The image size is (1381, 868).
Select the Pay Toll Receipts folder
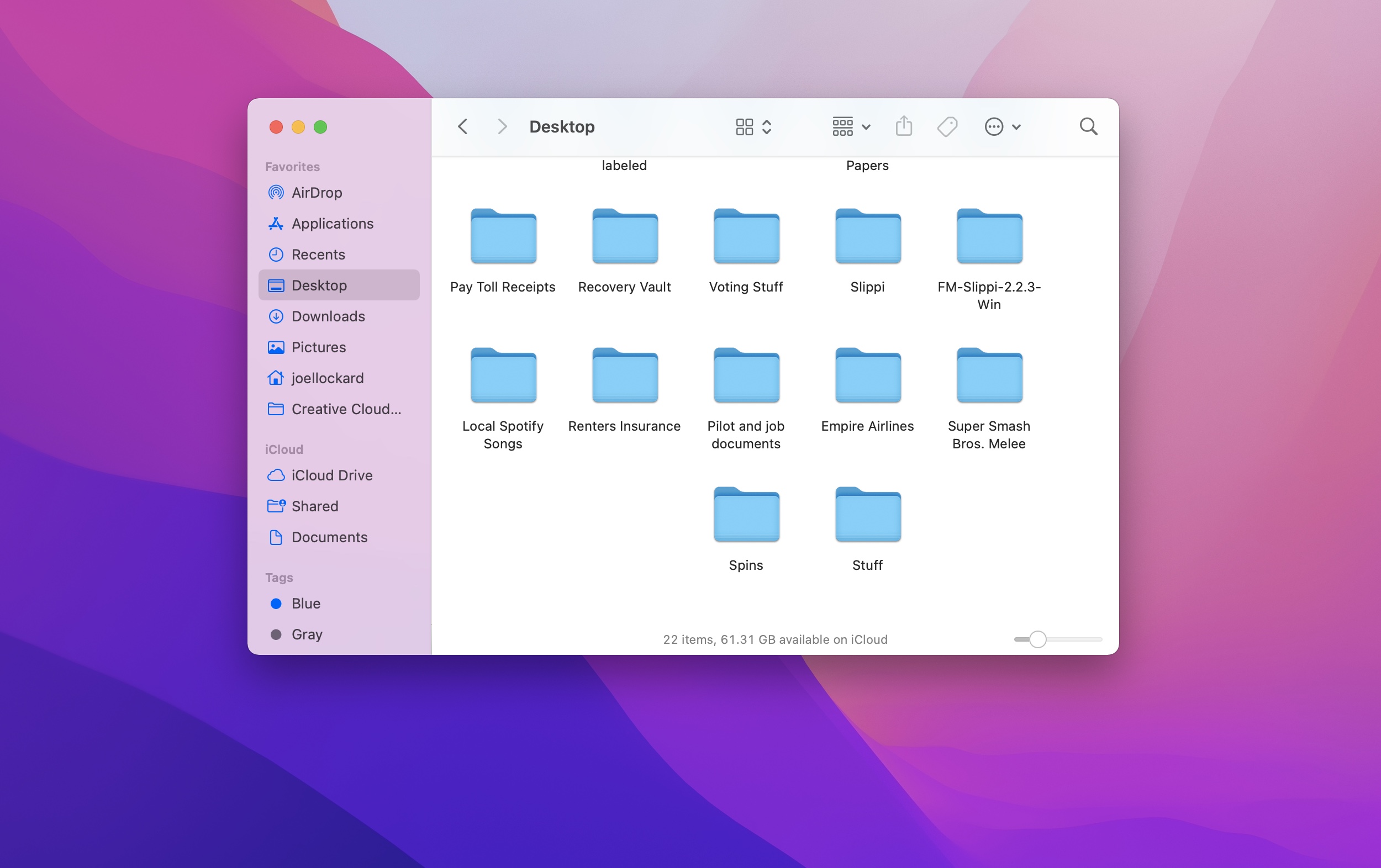503,236
